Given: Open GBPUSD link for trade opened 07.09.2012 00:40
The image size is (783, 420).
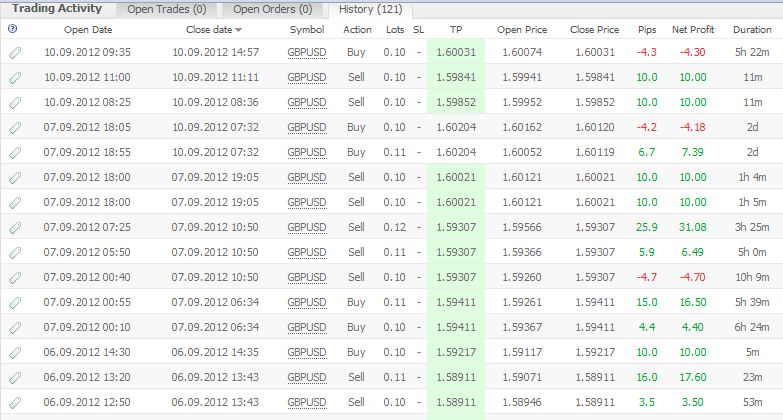Looking at the screenshot, I should (x=307, y=277).
